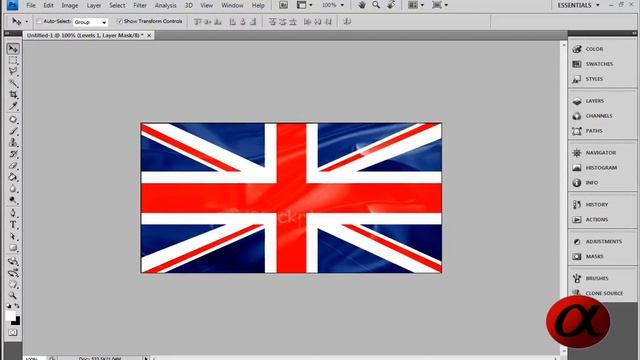
Task: Select the Magic Wand tool
Action: pos(13,83)
